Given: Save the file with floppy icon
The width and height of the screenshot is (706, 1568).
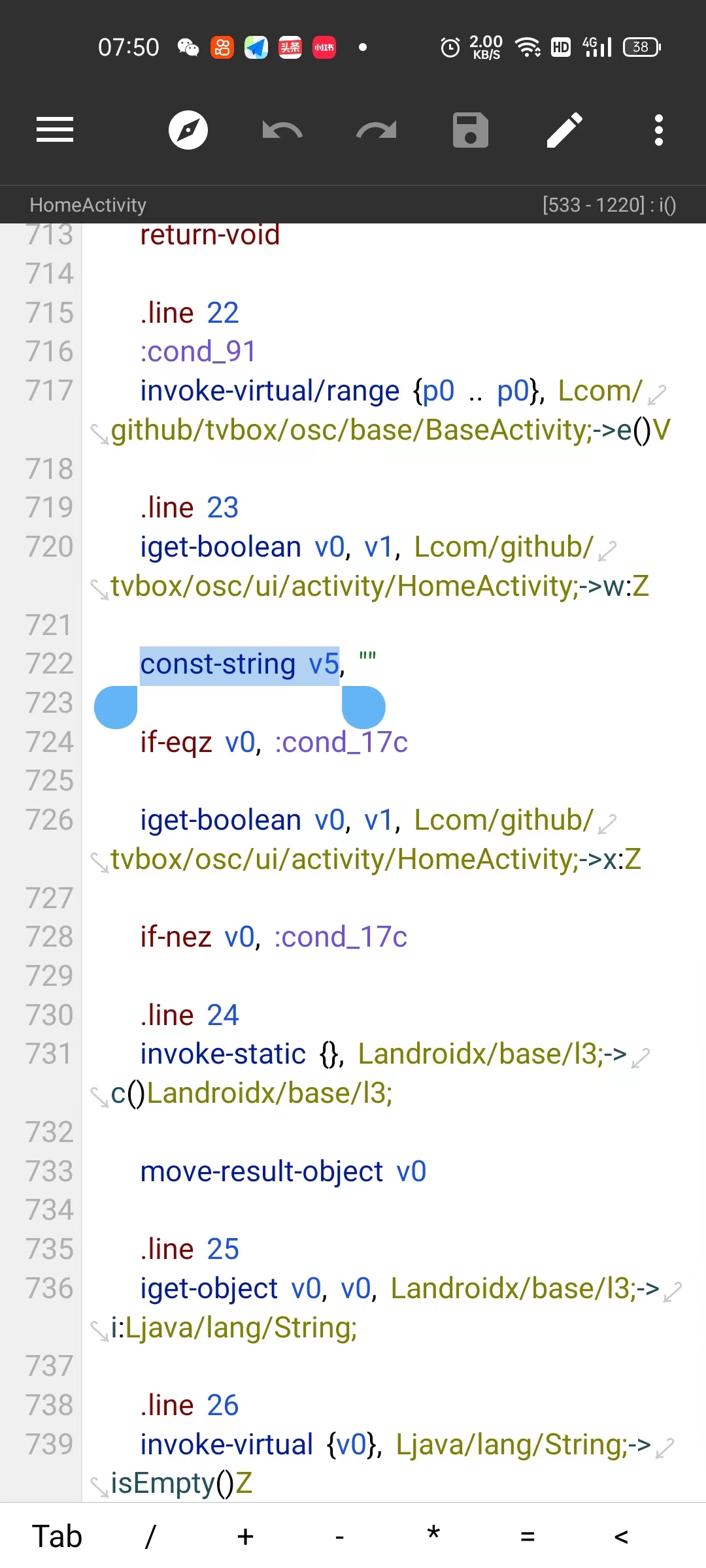Looking at the screenshot, I should pyautogui.click(x=471, y=130).
